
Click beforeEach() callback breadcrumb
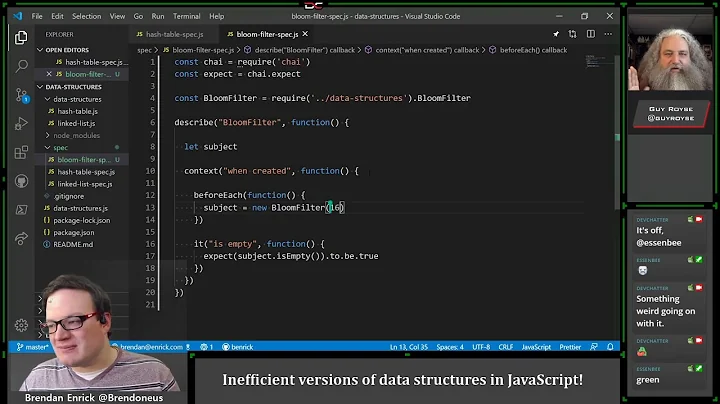coord(528,50)
